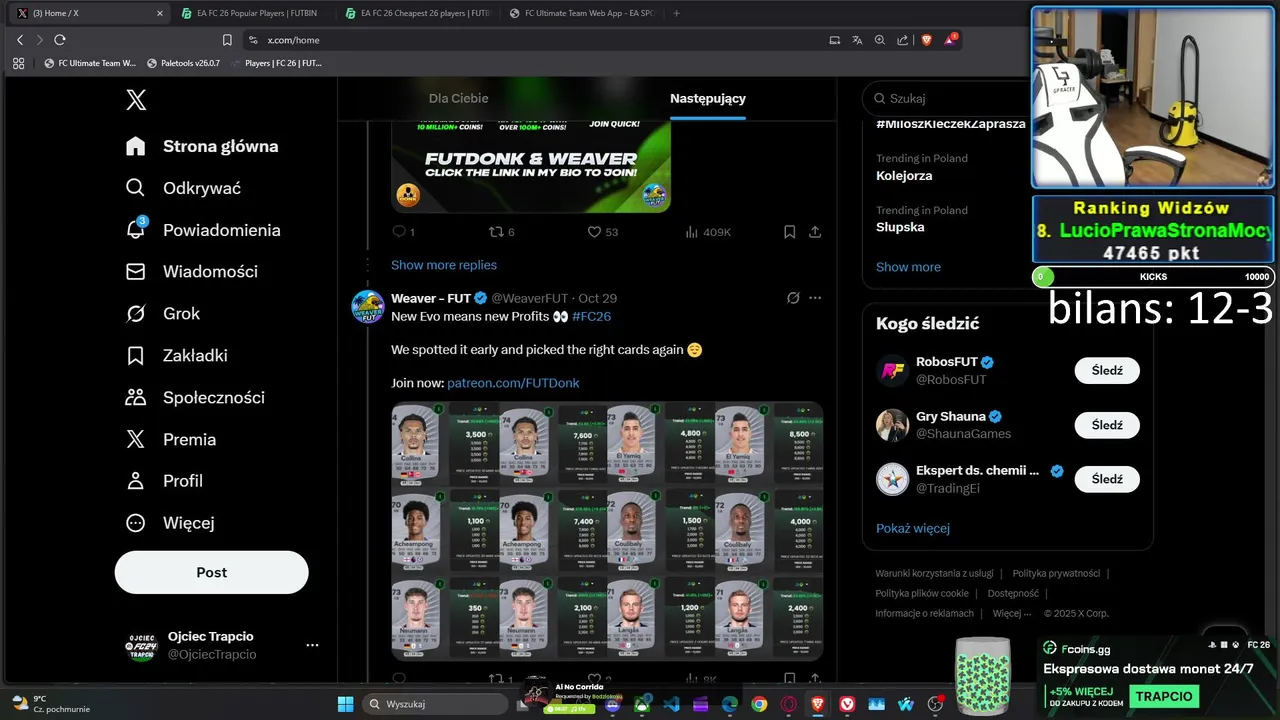Reload the page
Image resolution: width=1280 pixels, height=720 pixels.
click(x=60, y=40)
